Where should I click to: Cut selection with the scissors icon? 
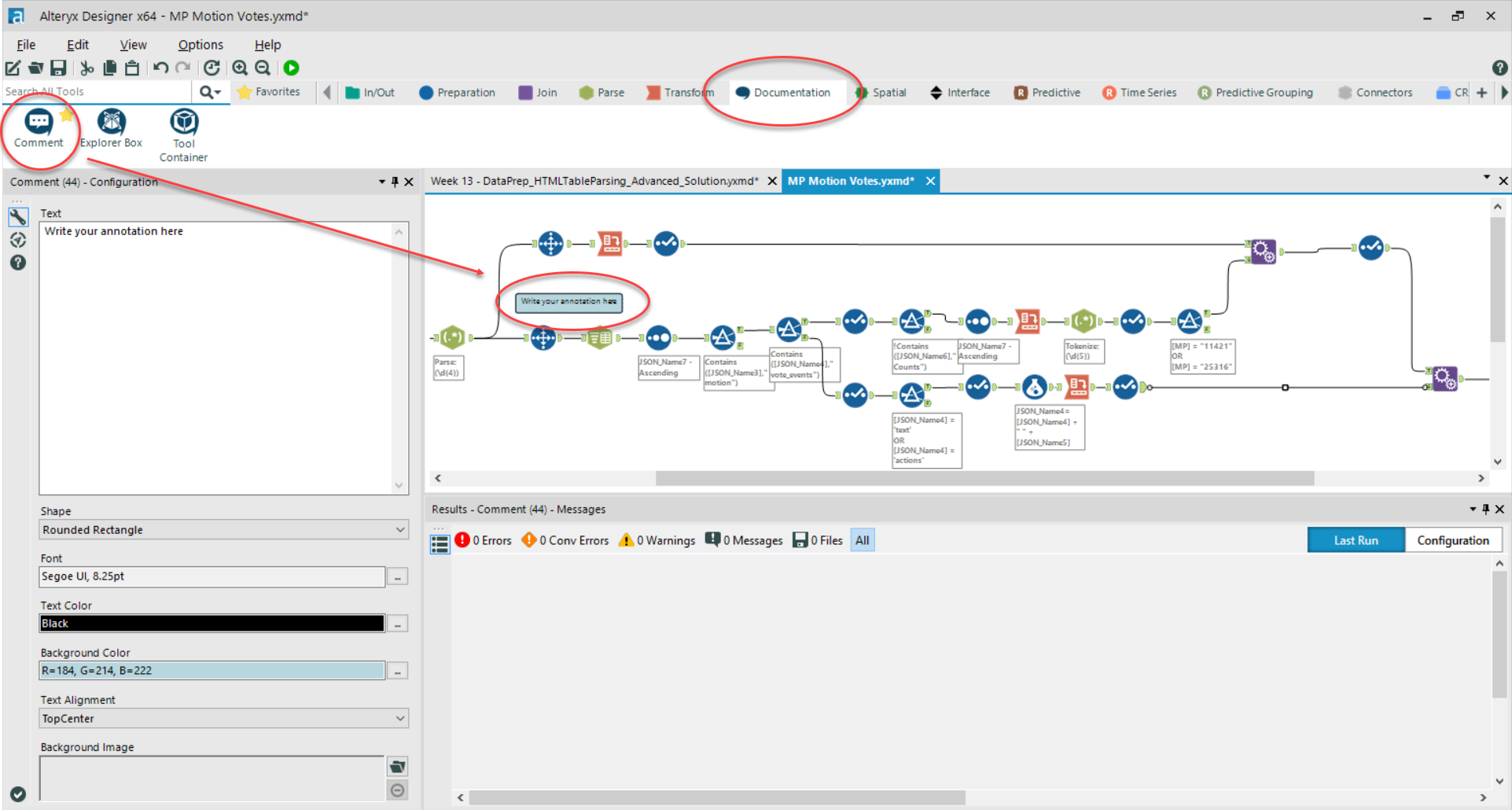point(87,68)
